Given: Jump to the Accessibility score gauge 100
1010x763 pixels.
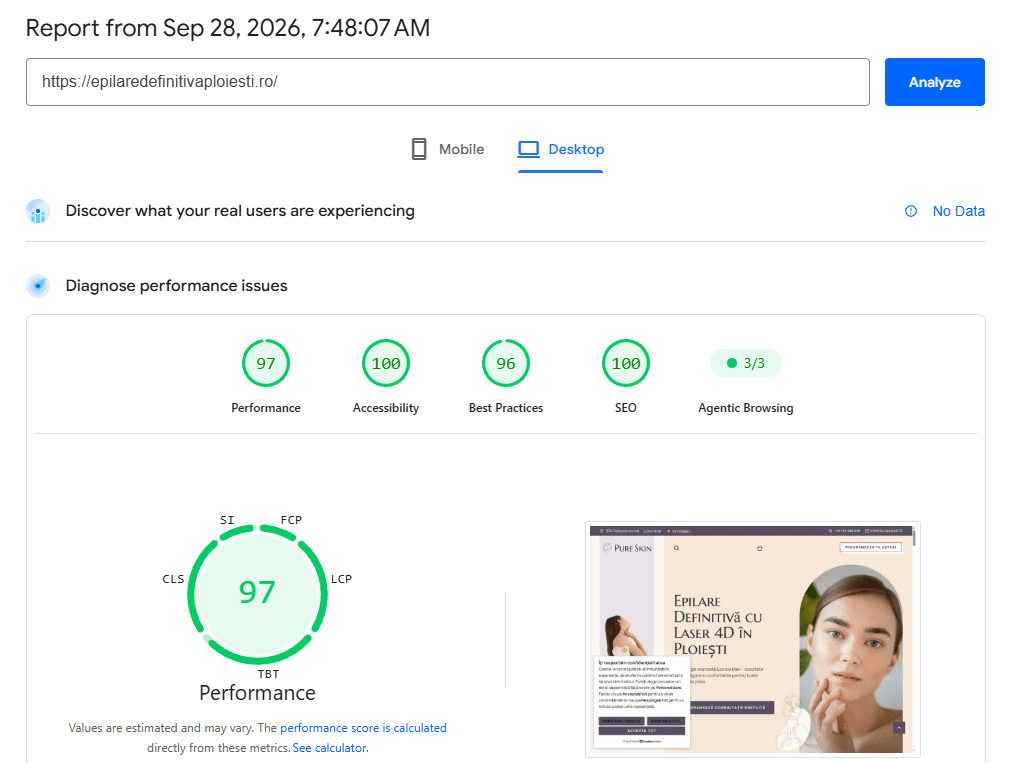Looking at the screenshot, I should click(386, 363).
